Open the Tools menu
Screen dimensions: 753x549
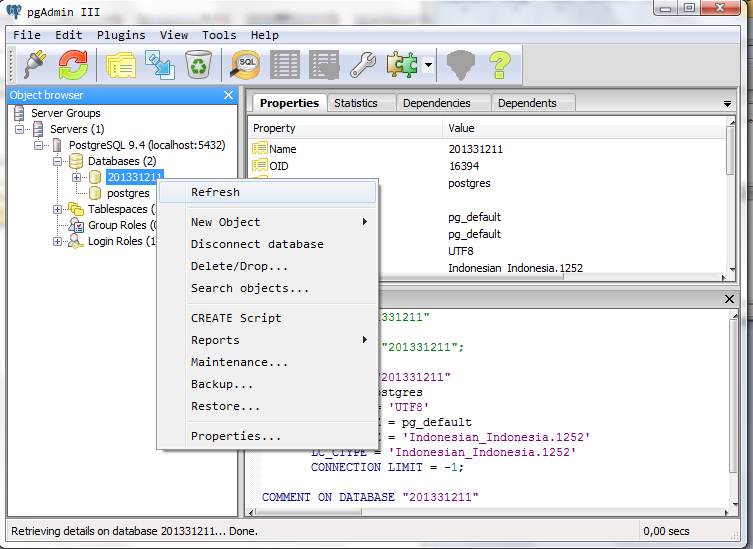coord(219,35)
